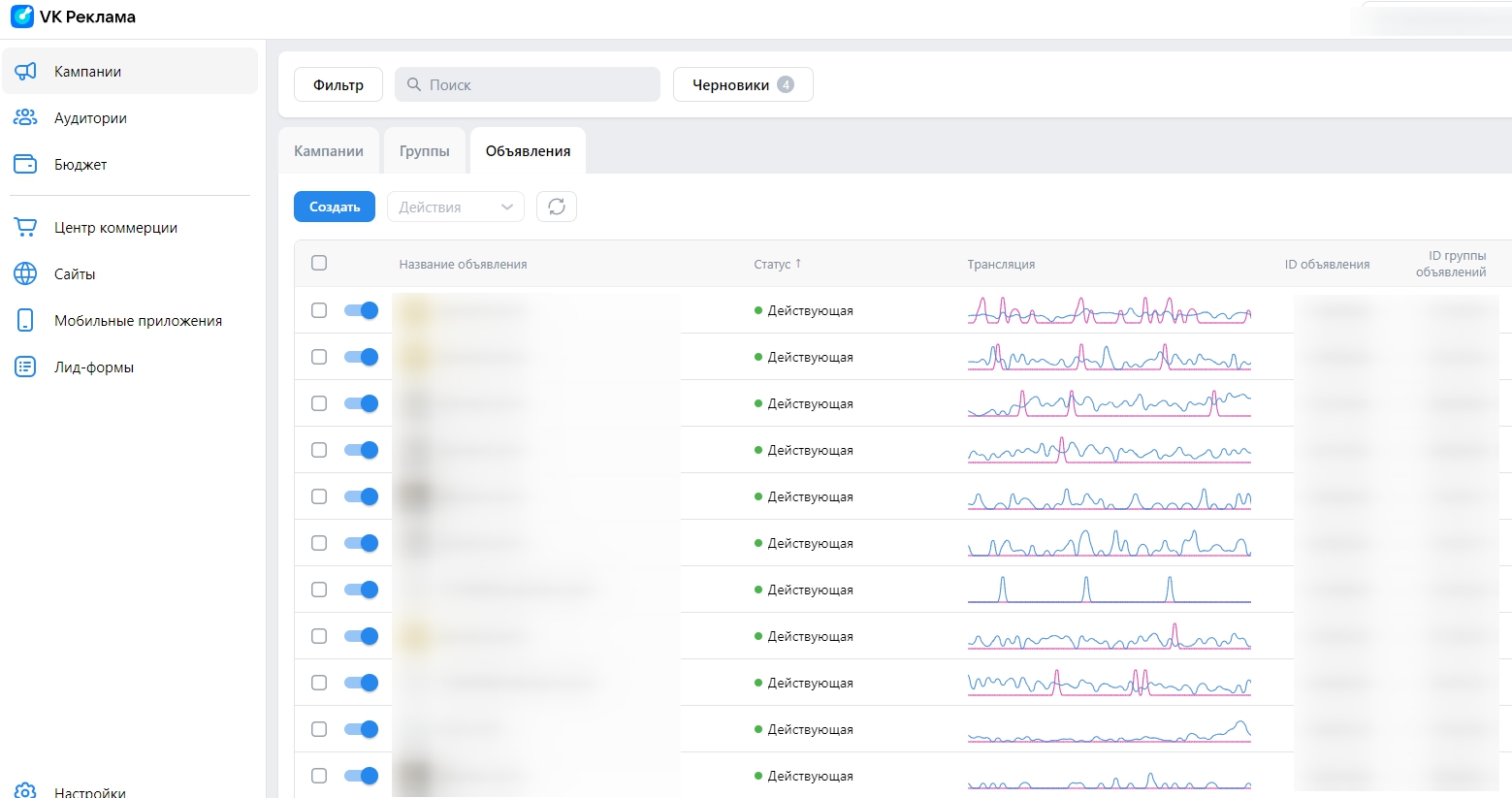Click Действующая status in the first row
This screenshot has height=798, width=1512.
[804, 310]
